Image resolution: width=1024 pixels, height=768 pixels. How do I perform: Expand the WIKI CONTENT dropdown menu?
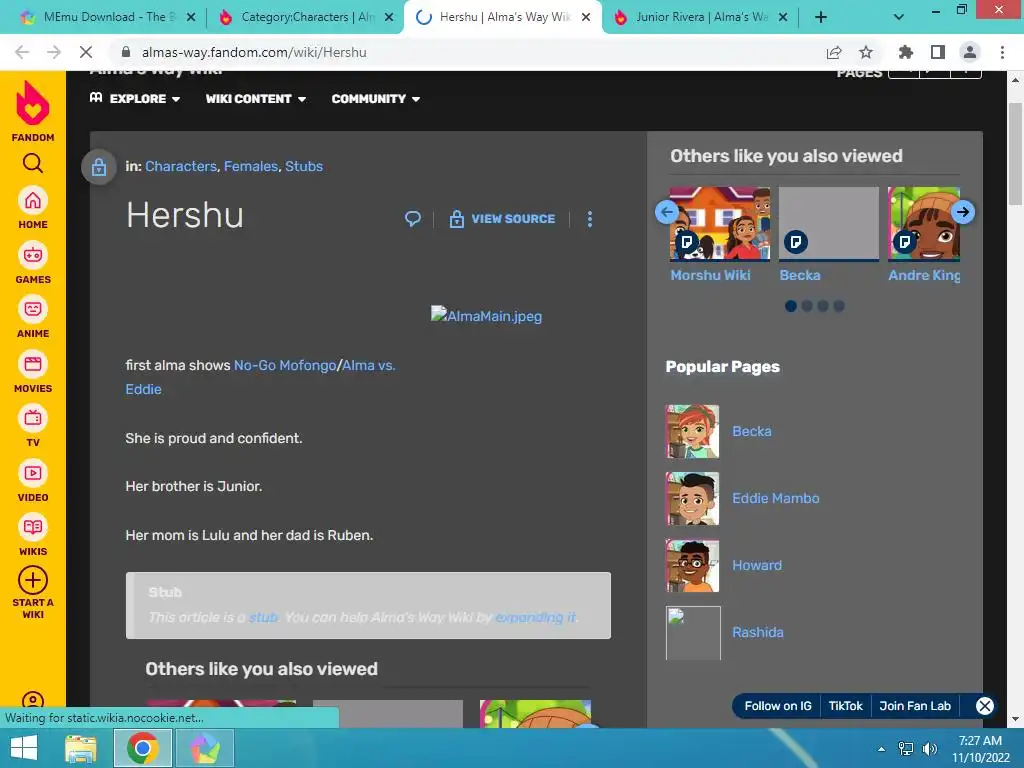coord(256,99)
